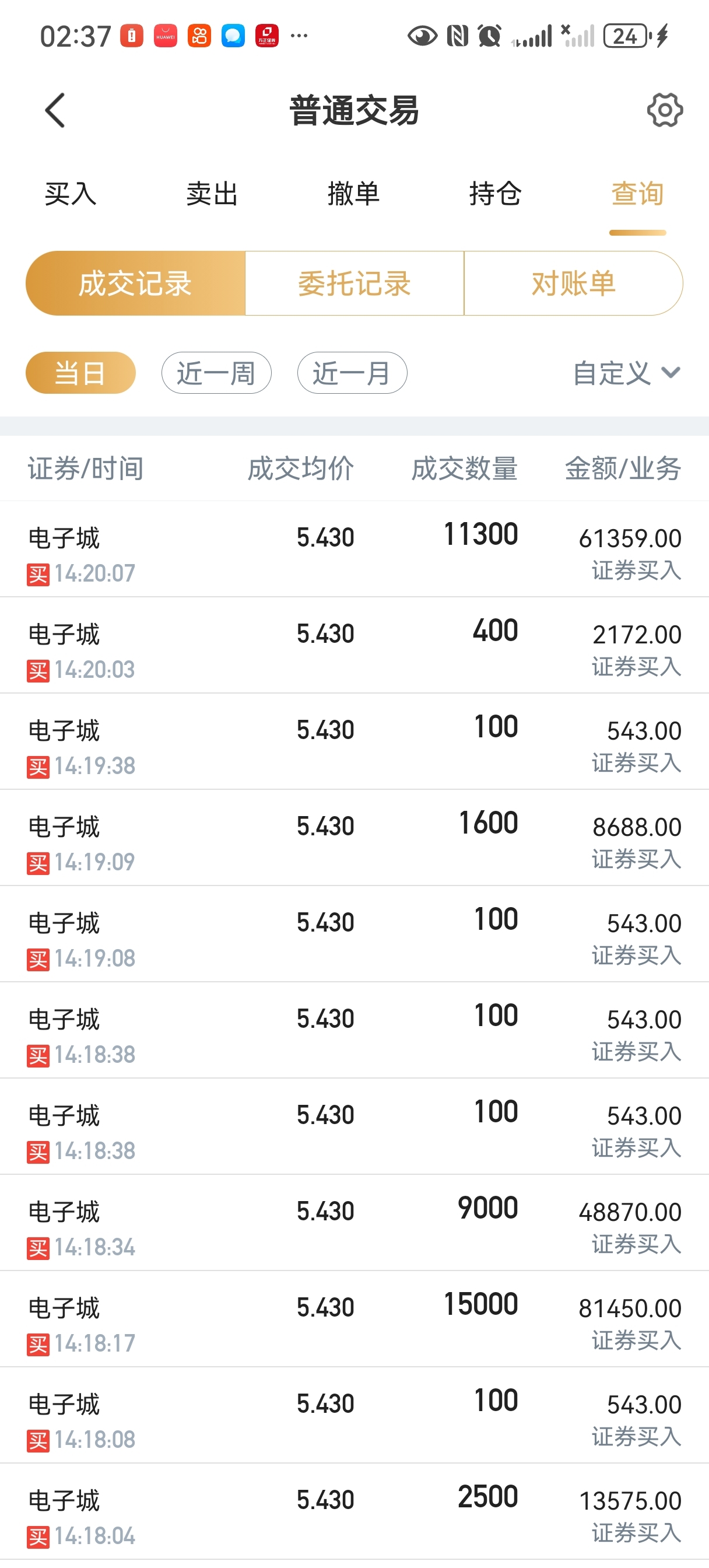The height and width of the screenshot is (1568, 709).
Task: Tap the blue message notification icon
Action: click(x=233, y=36)
